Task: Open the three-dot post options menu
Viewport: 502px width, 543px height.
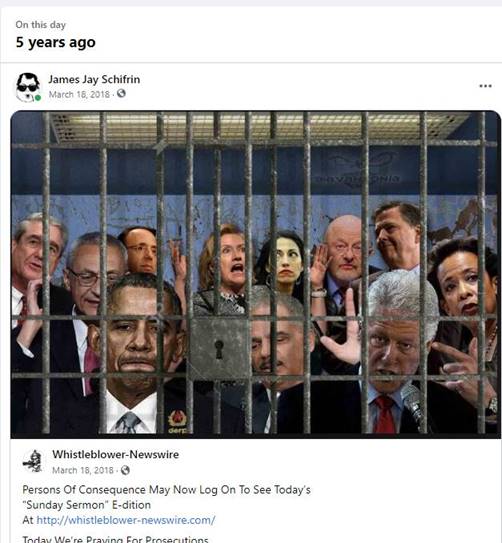Action: click(485, 86)
